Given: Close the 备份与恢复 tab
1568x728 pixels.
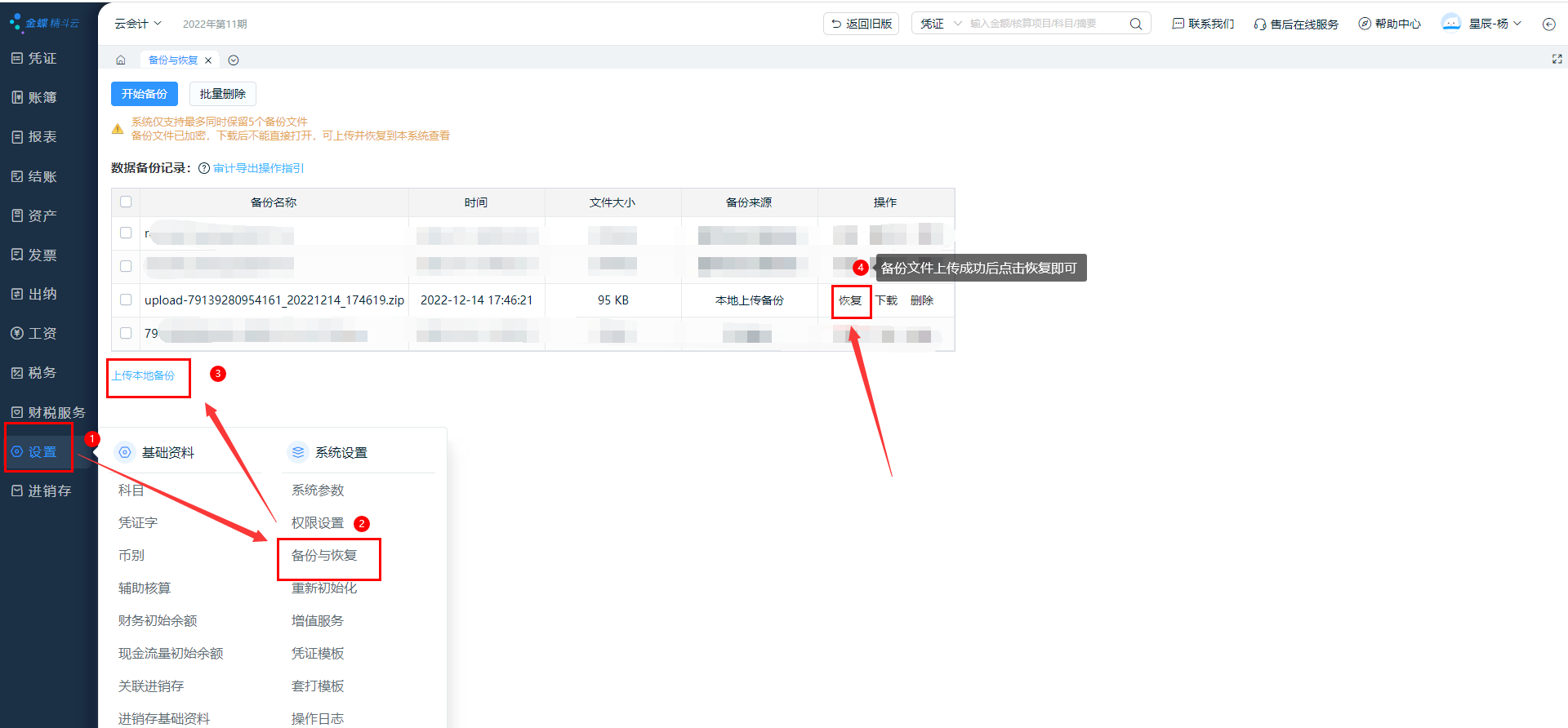Looking at the screenshot, I should (208, 60).
